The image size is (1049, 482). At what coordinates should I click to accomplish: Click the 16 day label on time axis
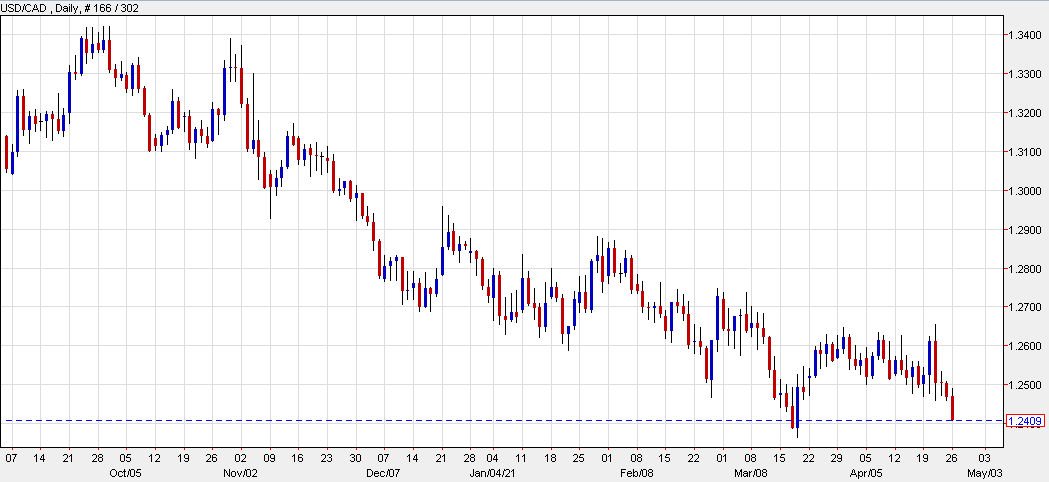(x=298, y=459)
